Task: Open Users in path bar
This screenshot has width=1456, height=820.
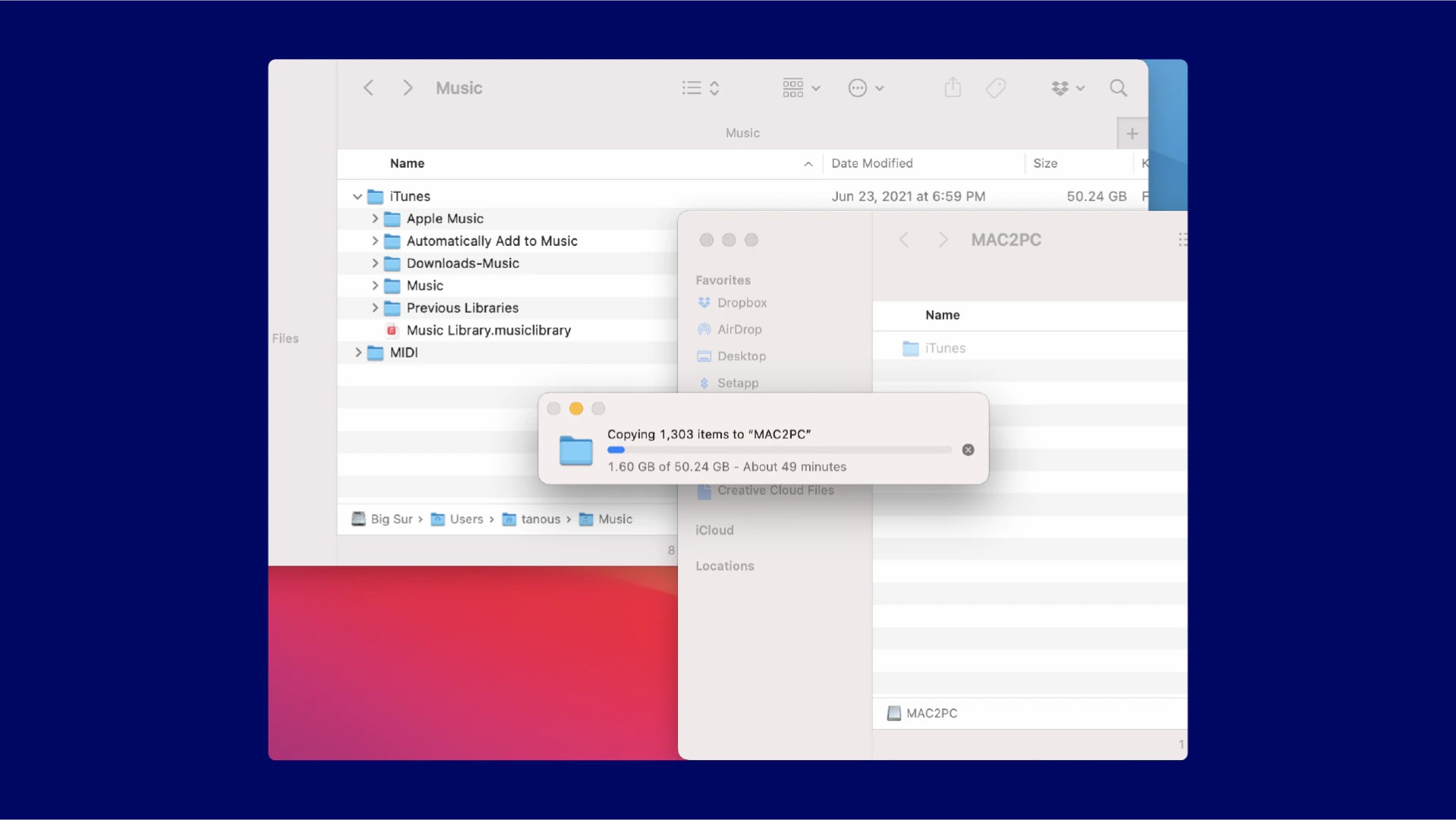Action: [457, 519]
